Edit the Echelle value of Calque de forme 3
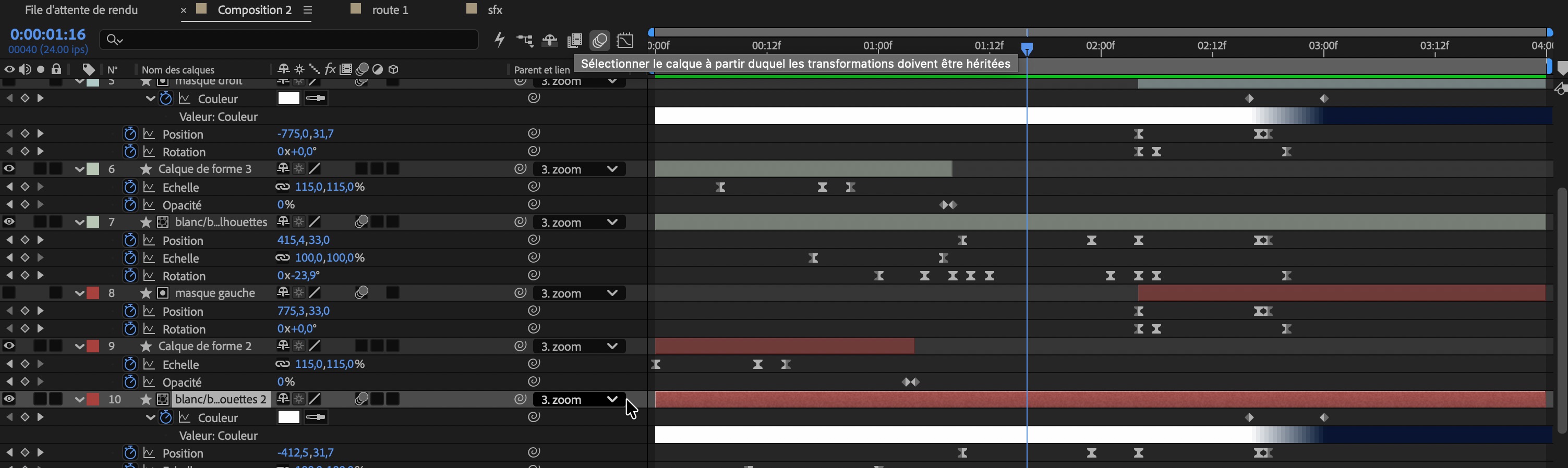 (329, 187)
